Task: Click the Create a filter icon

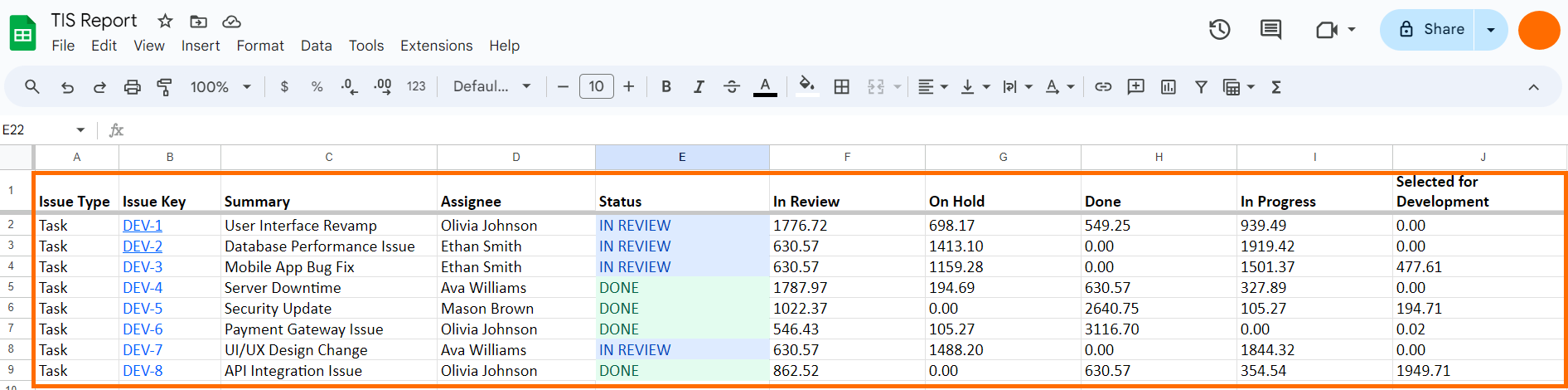Action: (1201, 87)
